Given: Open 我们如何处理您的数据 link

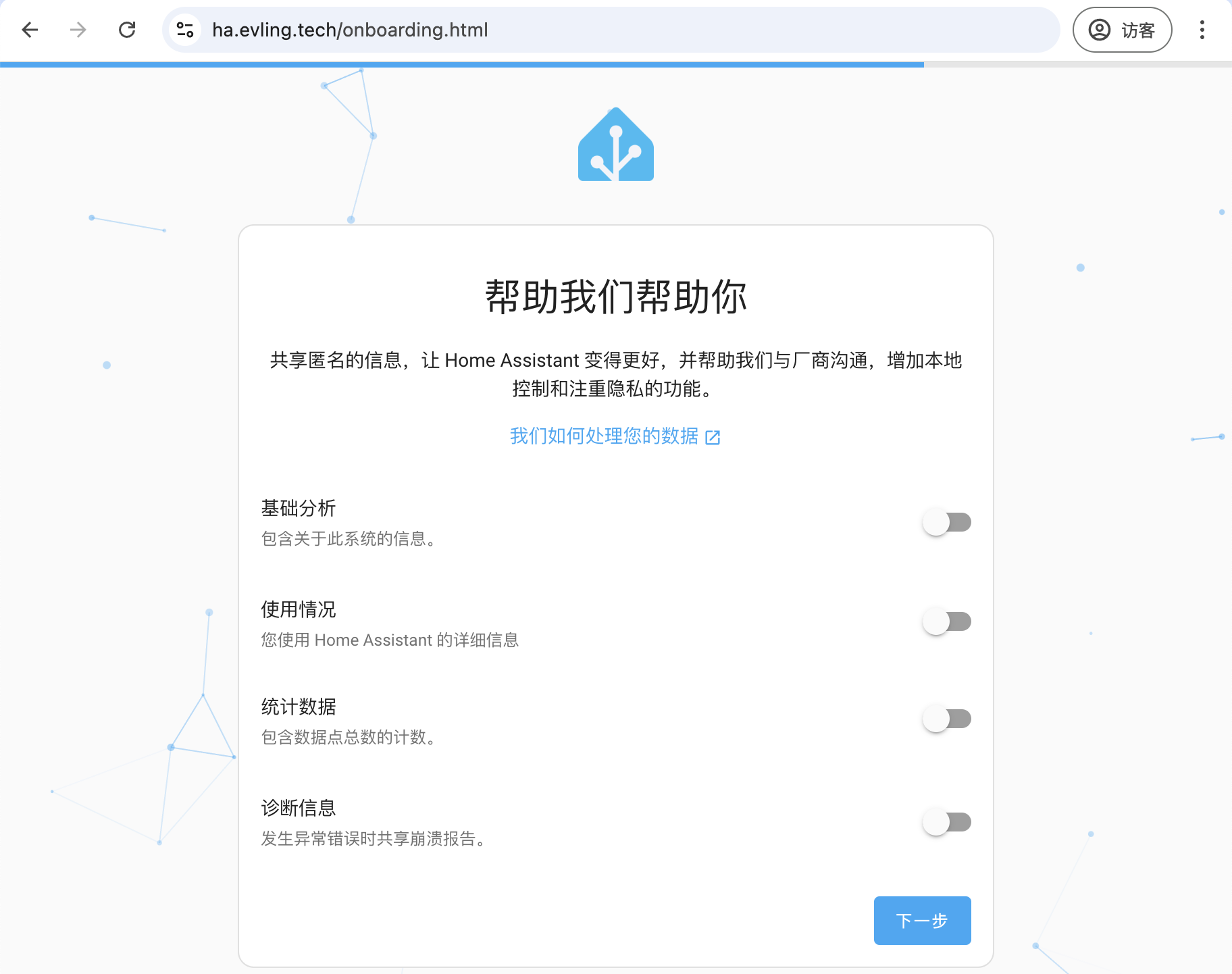Looking at the screenshot, I should [x=615, y=436].
